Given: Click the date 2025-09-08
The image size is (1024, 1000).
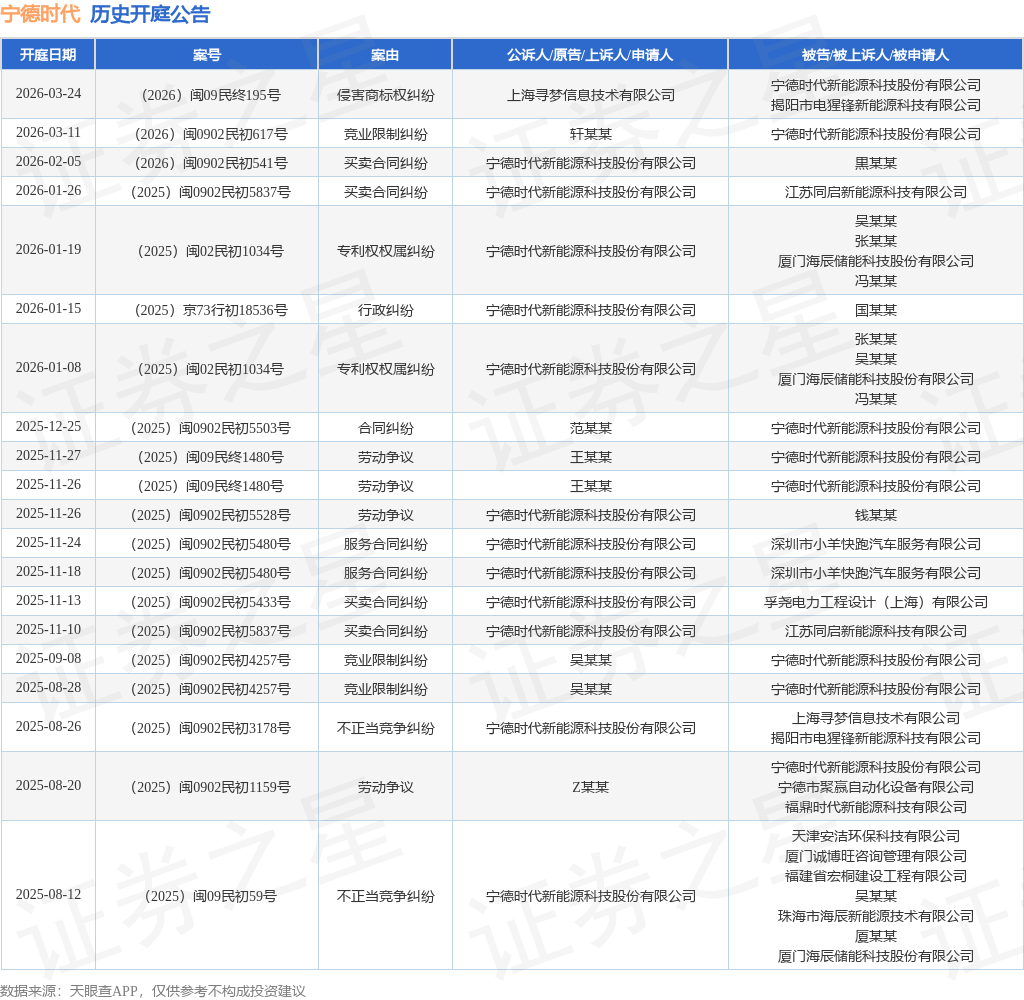Looking at the screenshot, I should tap(48, 658).
